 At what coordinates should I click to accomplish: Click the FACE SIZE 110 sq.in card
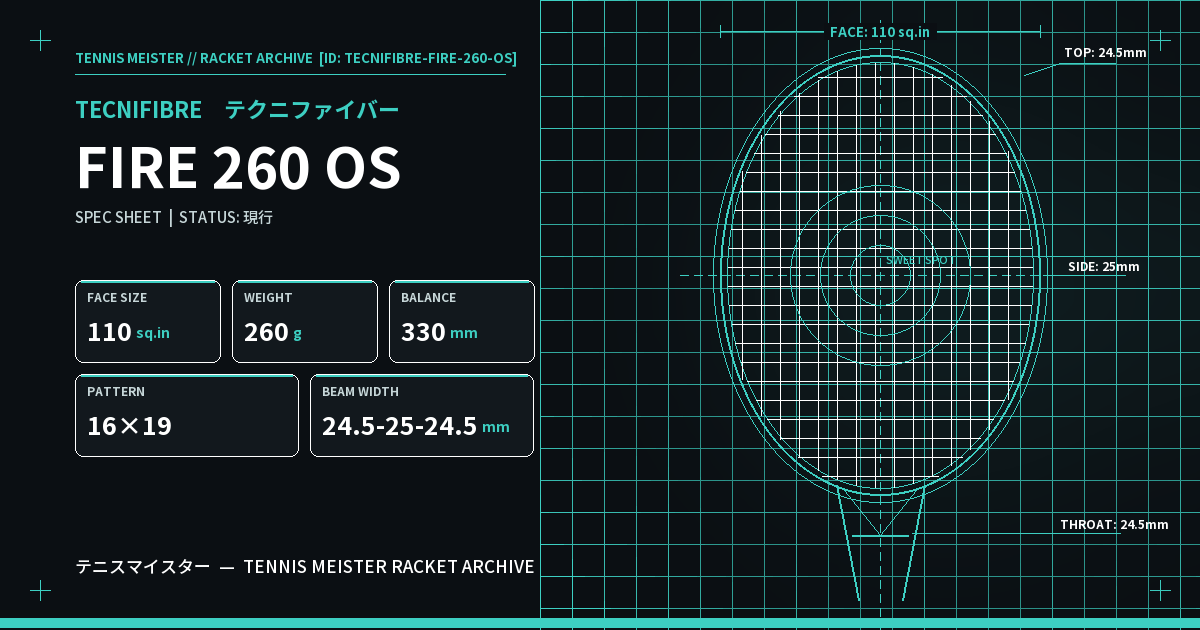[x=148, y=322]
